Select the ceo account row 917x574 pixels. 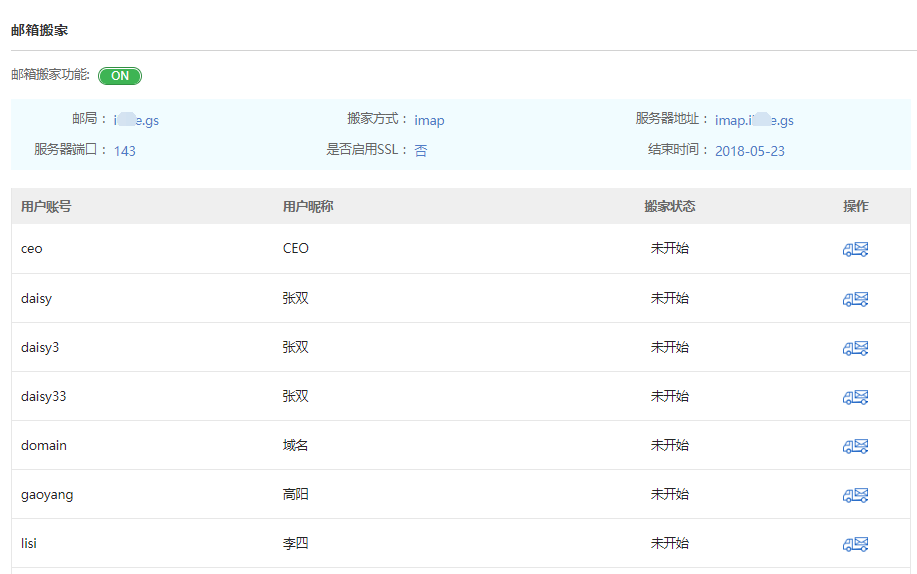coord(32,249)
